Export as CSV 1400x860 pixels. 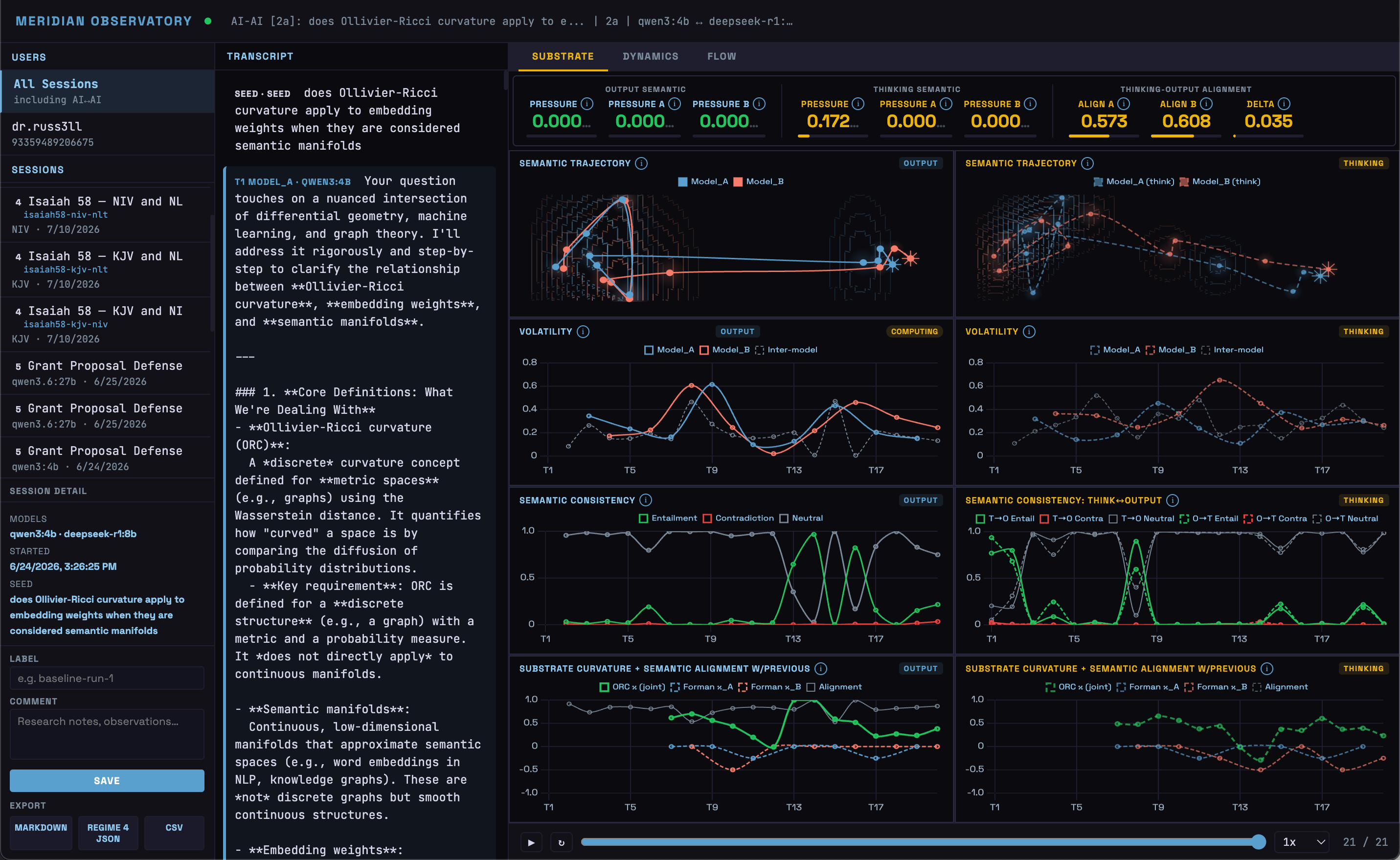click(174, 833)
